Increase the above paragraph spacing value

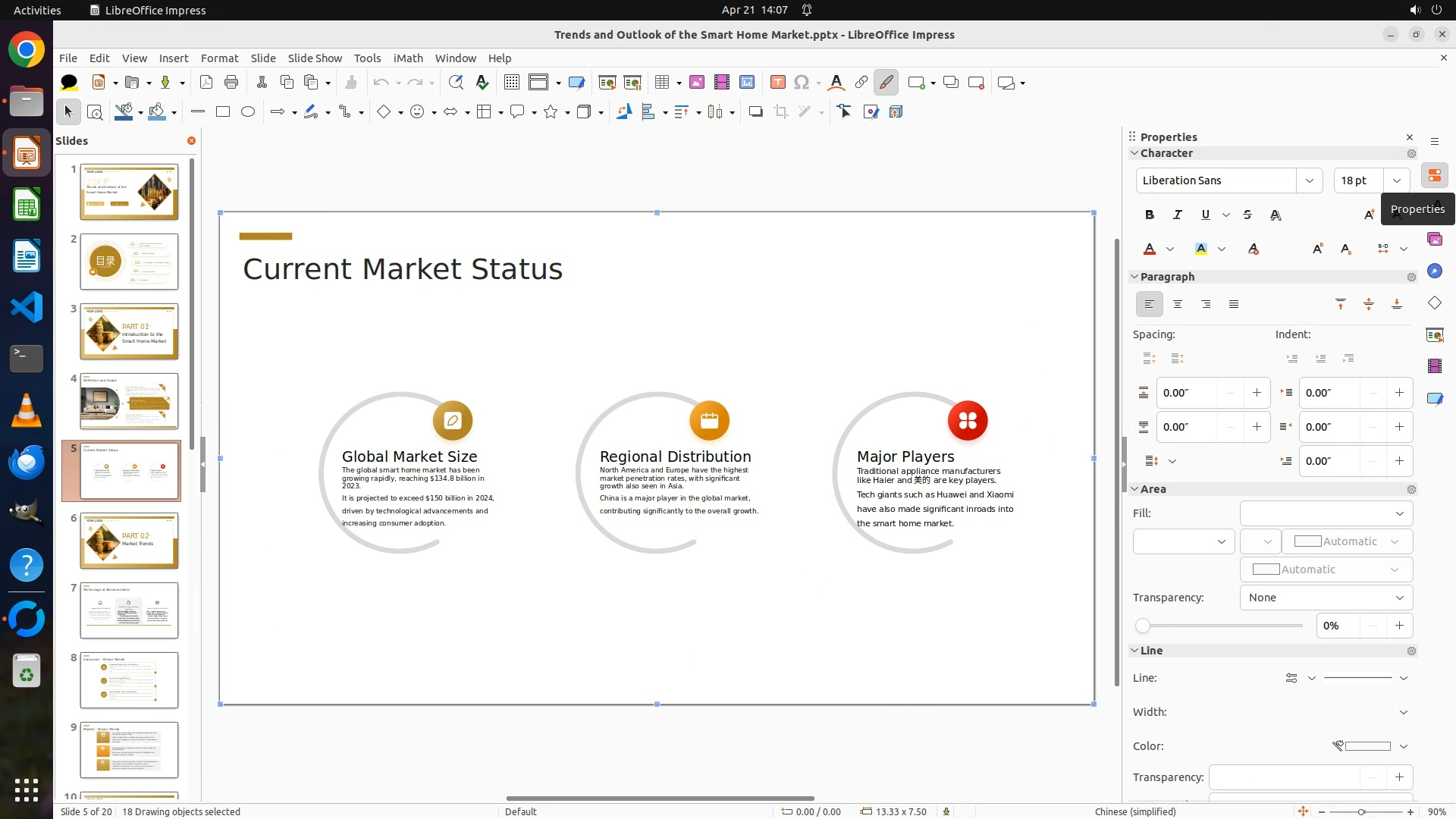pyautogui.click(x=1257, y=393)
